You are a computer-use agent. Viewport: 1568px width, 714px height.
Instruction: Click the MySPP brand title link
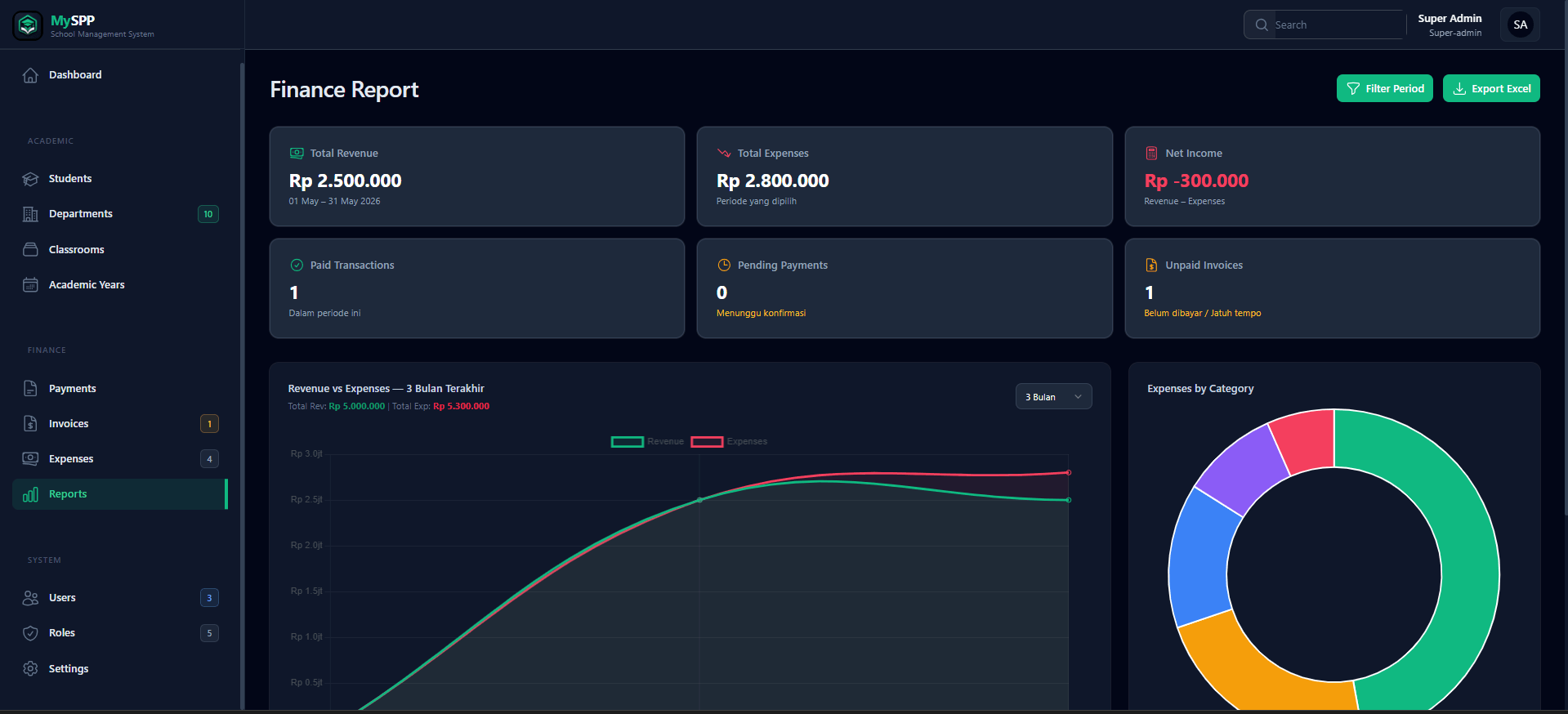73,20
